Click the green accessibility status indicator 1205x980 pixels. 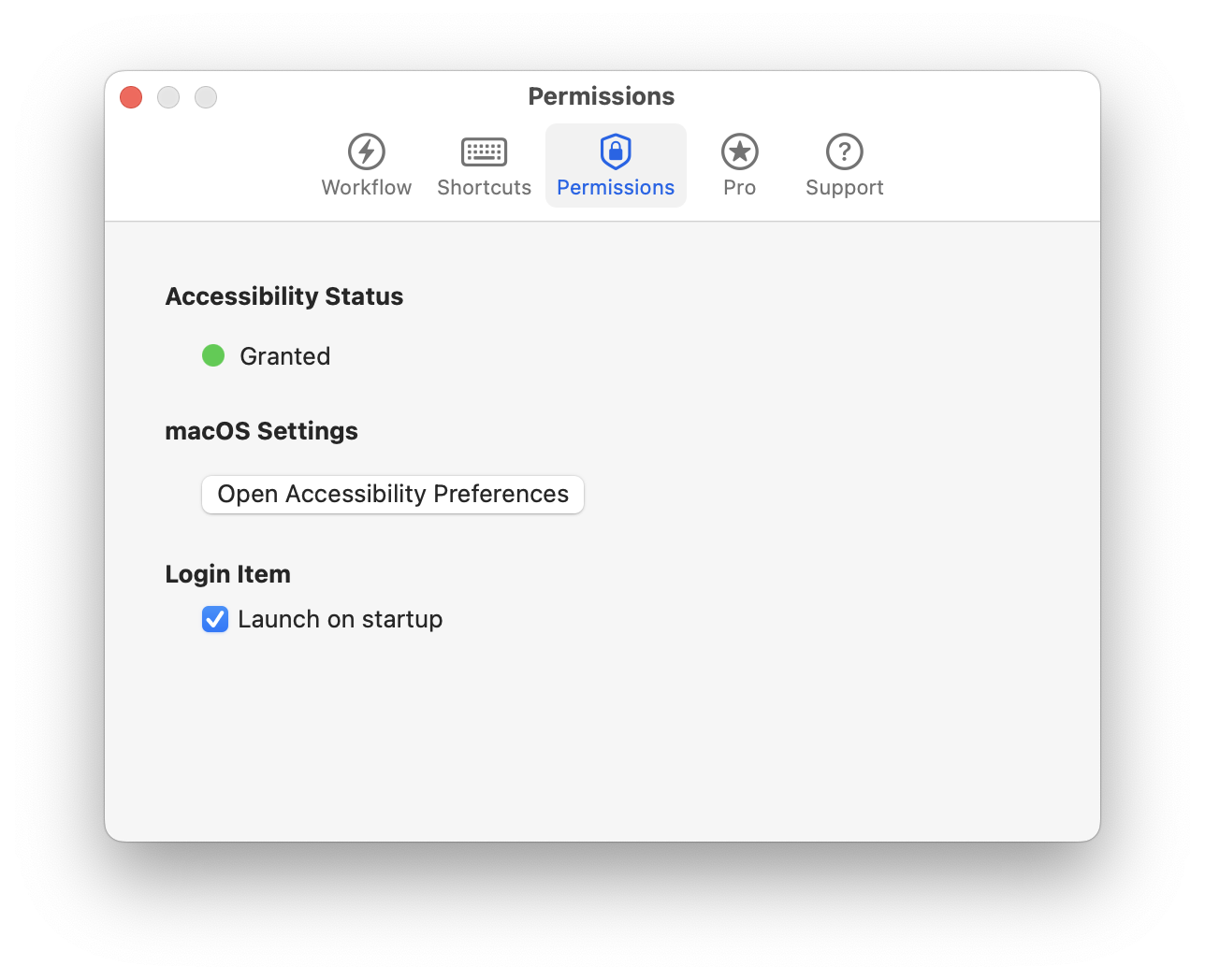pyautogui.click(x=213, y=355)
